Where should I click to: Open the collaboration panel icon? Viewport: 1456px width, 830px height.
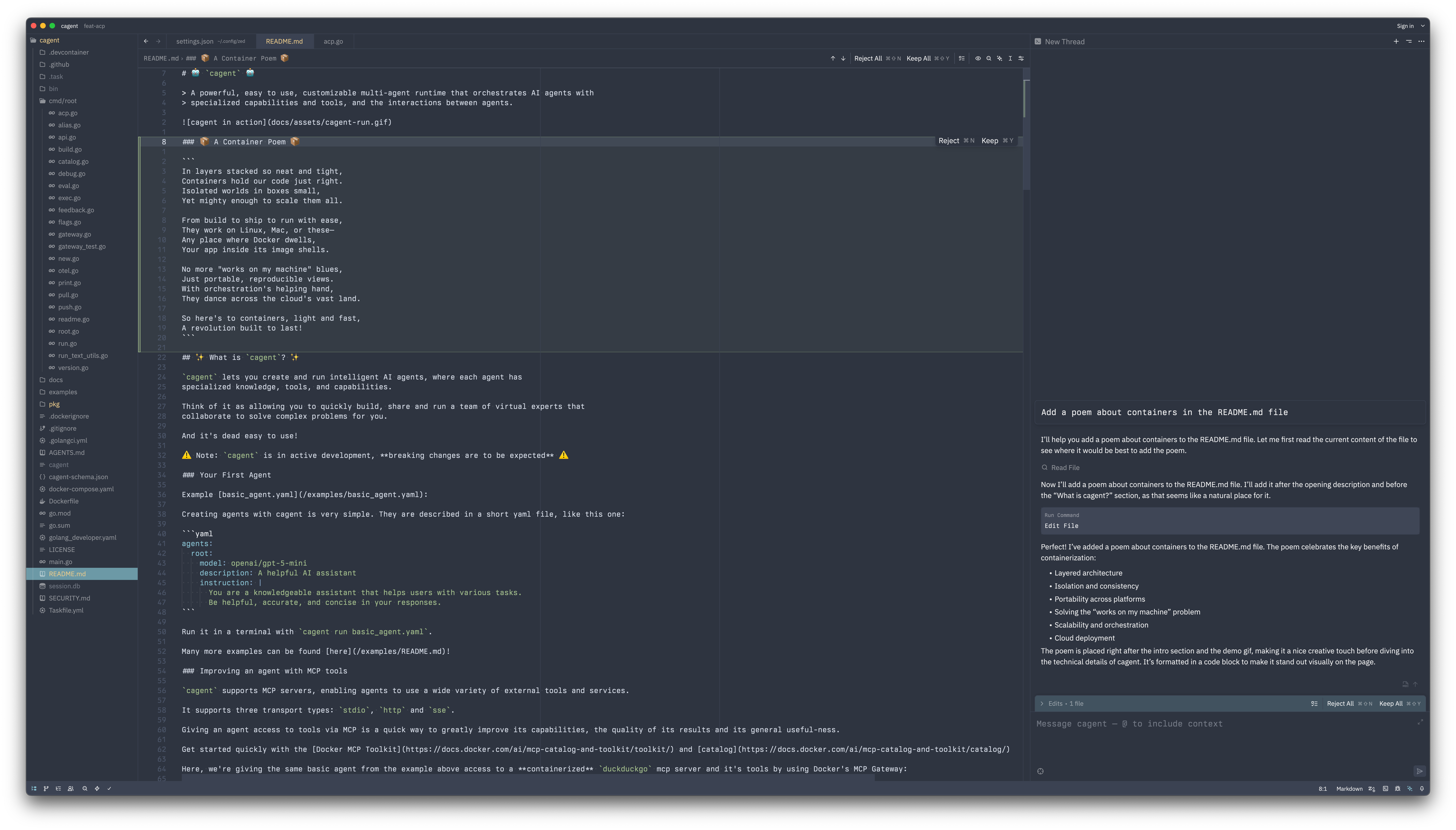point(71,788)
